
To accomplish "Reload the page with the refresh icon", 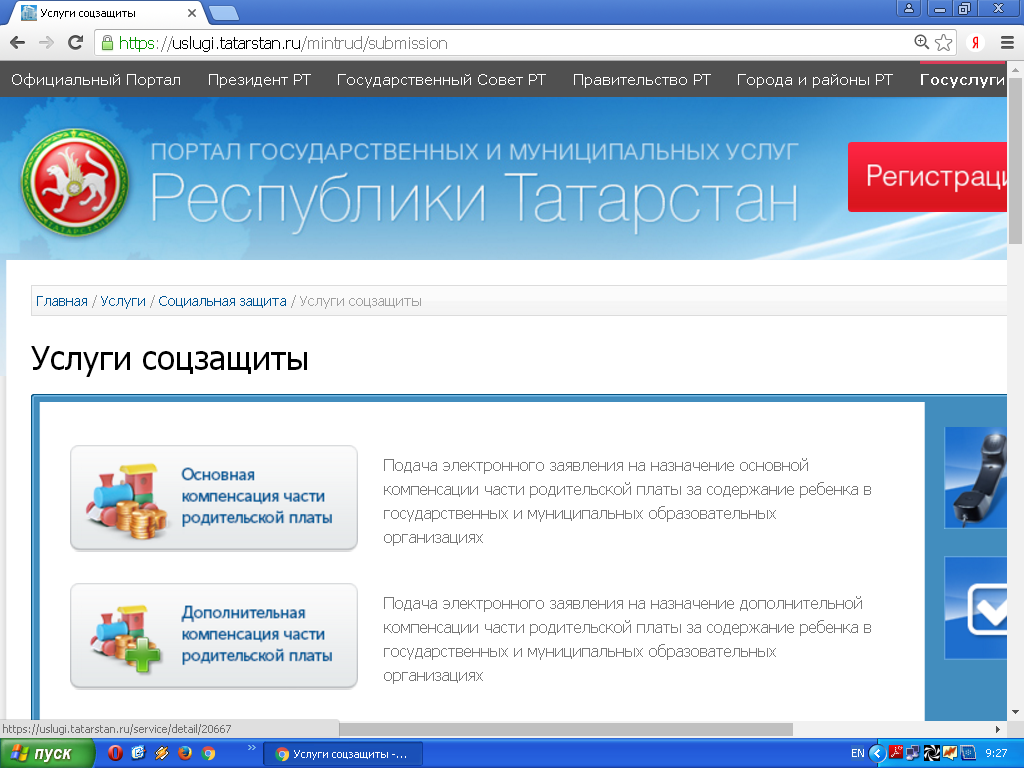I will pyautogui.click(x=75, y=43).
